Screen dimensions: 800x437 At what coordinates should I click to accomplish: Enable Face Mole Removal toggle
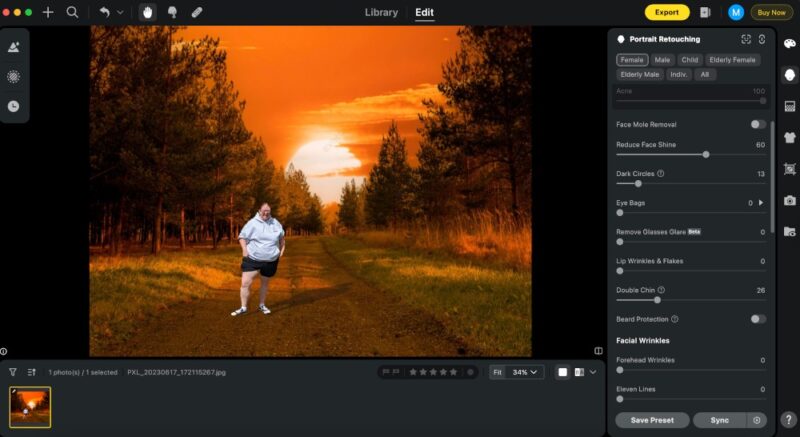tap(758, 124)
